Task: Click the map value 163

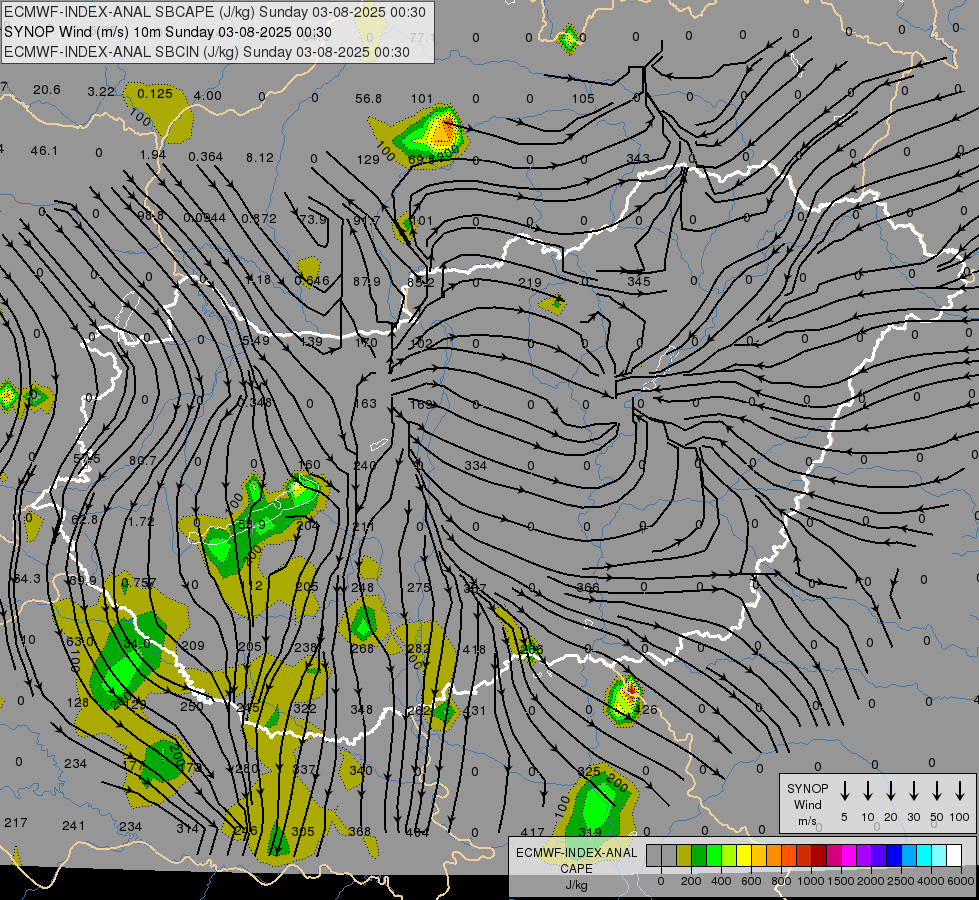Action: (x=365, y=403)
